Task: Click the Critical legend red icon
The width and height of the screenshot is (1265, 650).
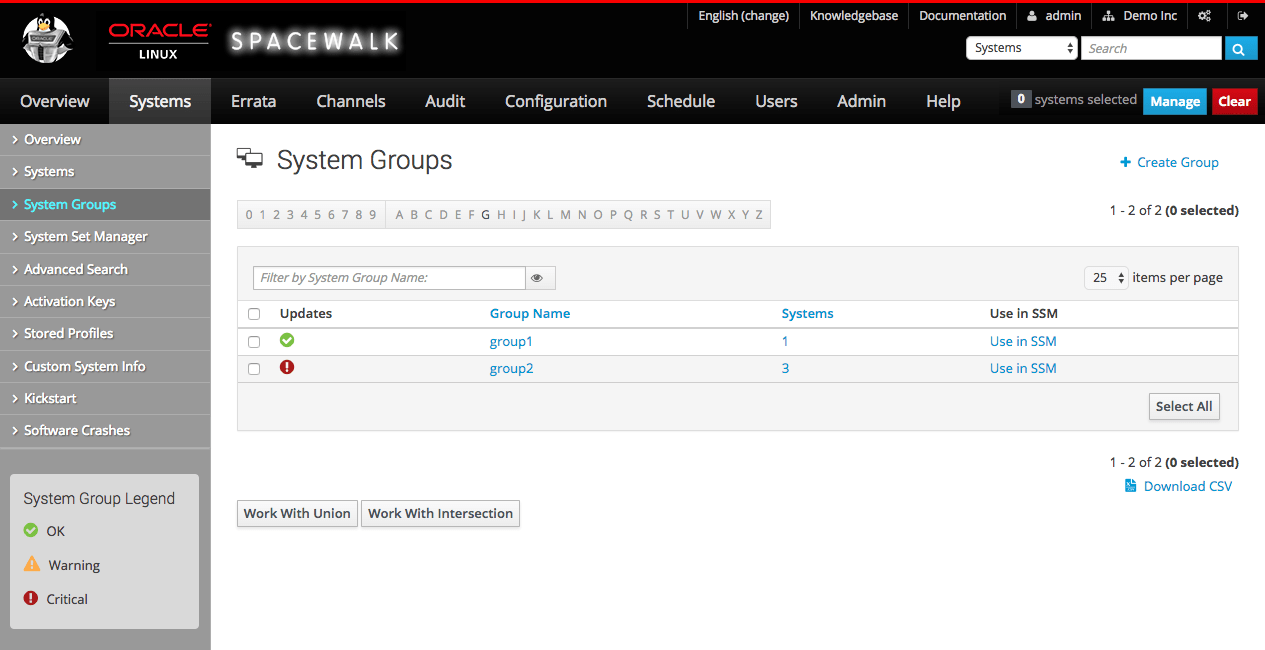Action: click(x=31, y=598)
